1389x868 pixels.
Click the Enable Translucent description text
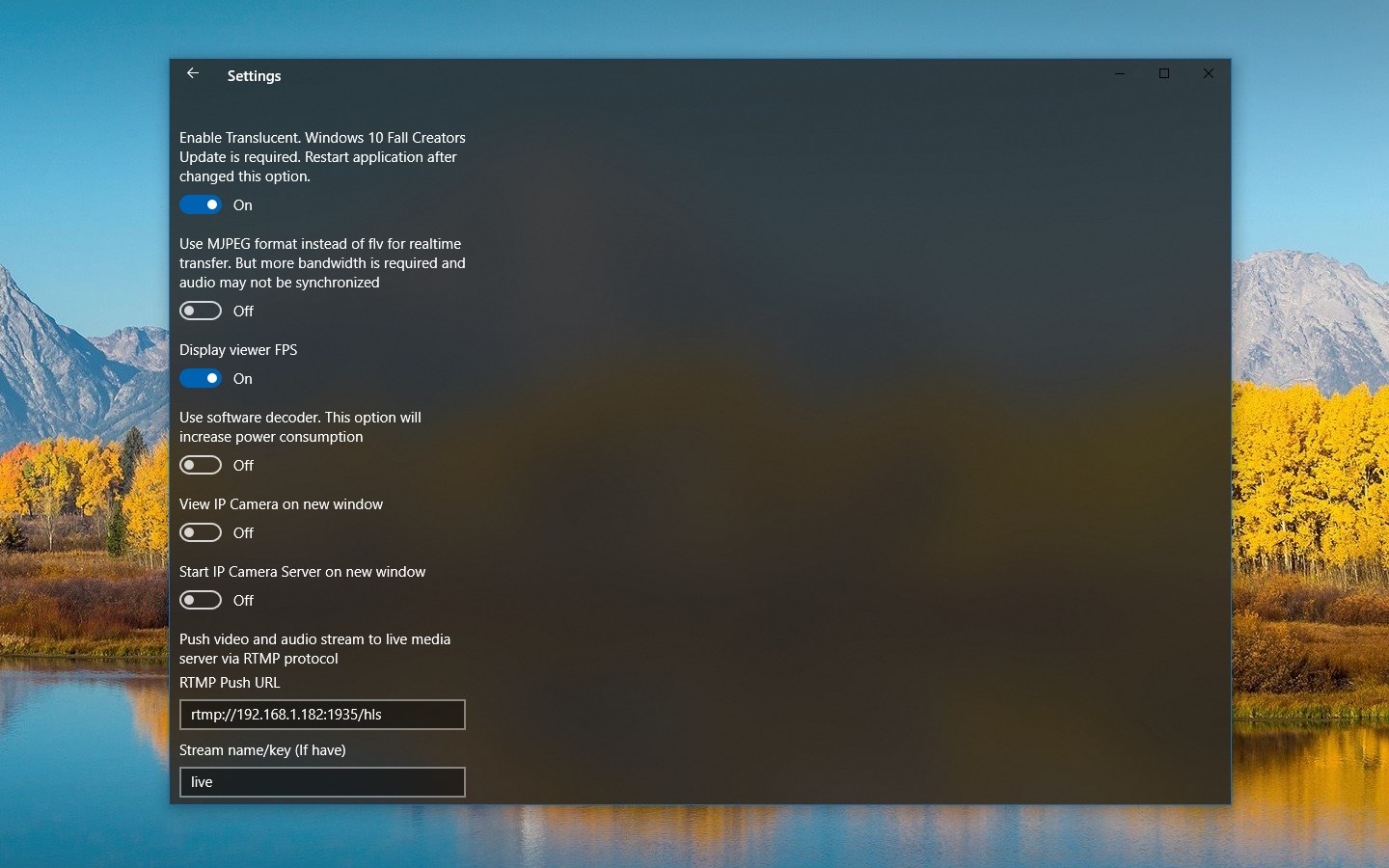[x=322, y=156]
